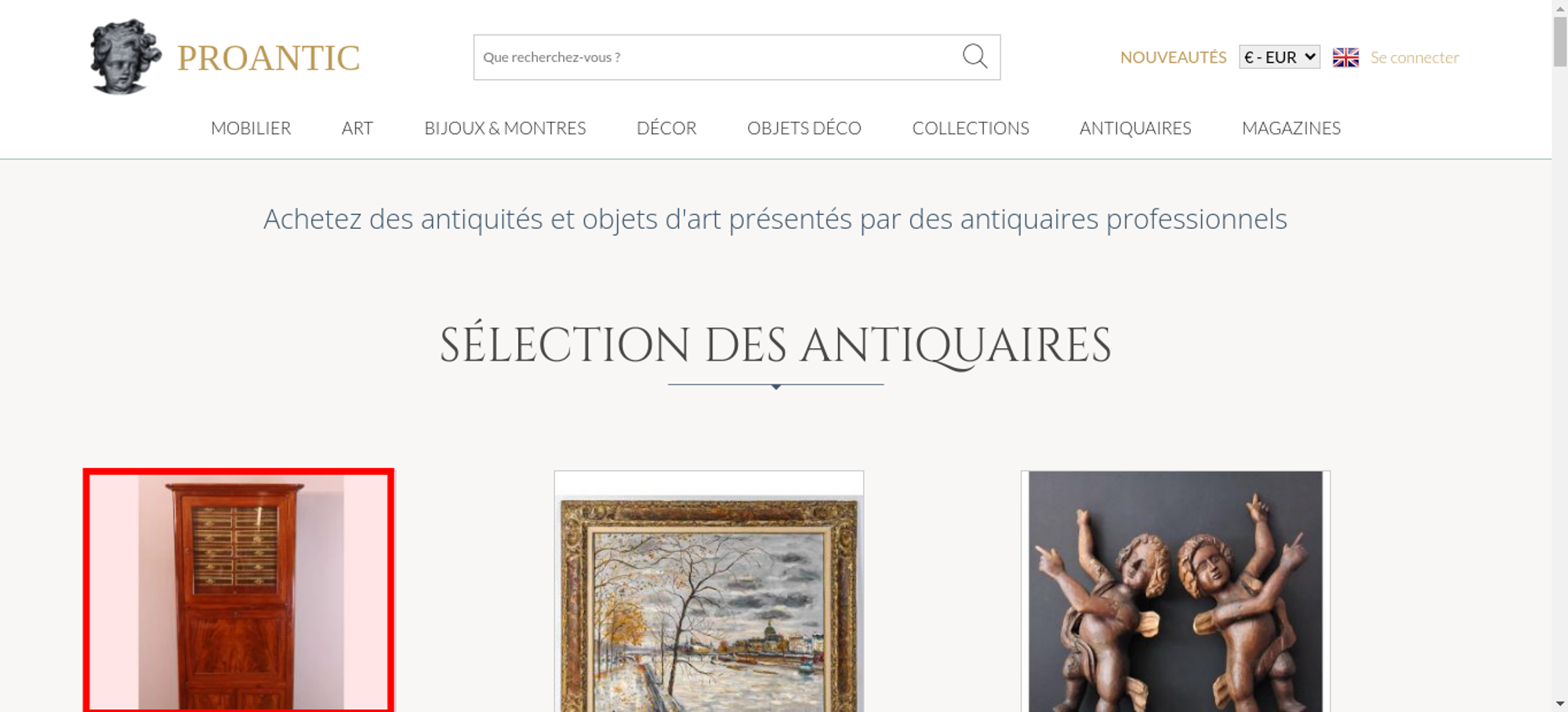This screenshot has width=1568, height=712.
Task: Visit the ANTIQUAIRES section
Action: point(1135,128)
